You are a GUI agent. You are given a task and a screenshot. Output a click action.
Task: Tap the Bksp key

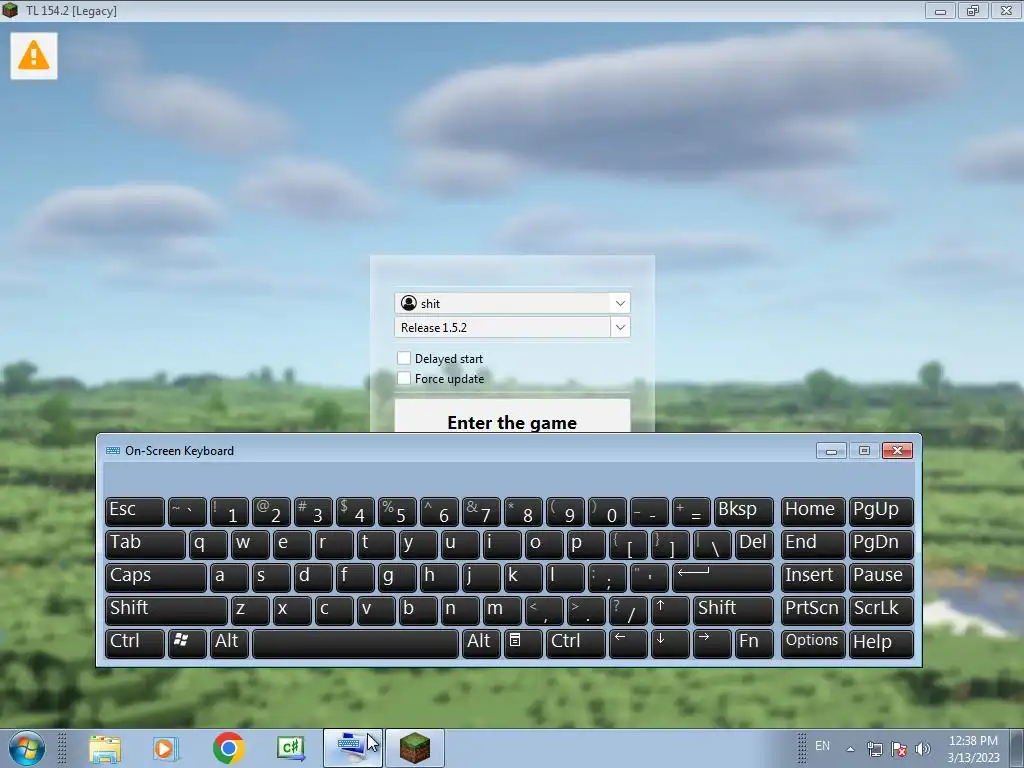(x=744, y=511)
